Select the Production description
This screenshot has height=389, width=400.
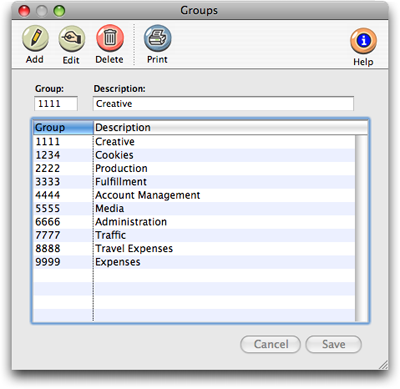pos(121,168)
